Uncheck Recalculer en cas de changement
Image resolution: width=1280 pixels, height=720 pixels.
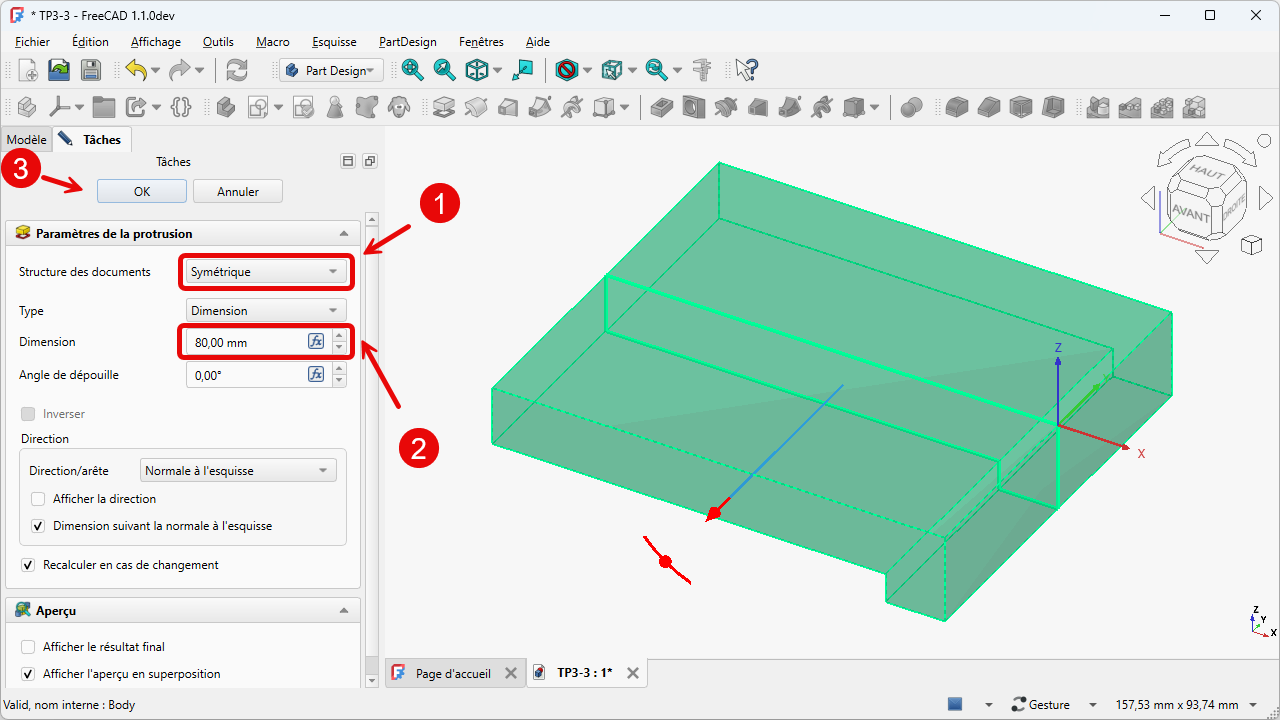[x=28, y=565]
